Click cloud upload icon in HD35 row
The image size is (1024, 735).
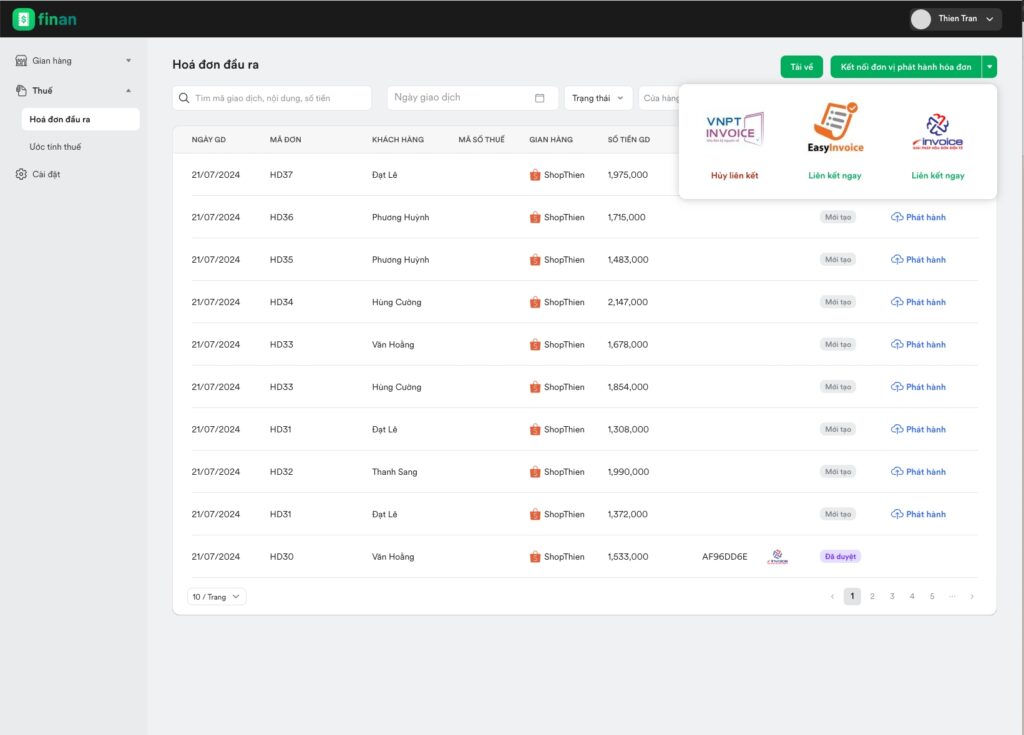click(x=897, y=259)
